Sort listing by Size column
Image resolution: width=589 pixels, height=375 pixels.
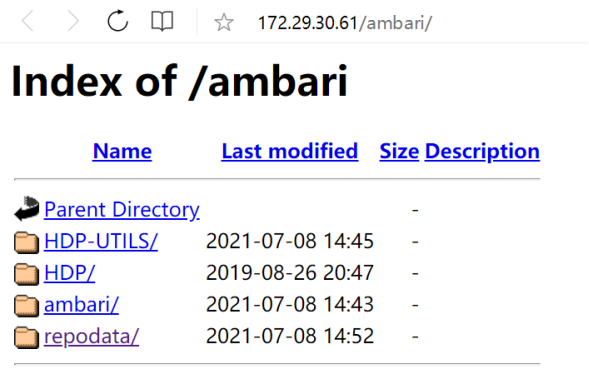[x=399, y=151]
